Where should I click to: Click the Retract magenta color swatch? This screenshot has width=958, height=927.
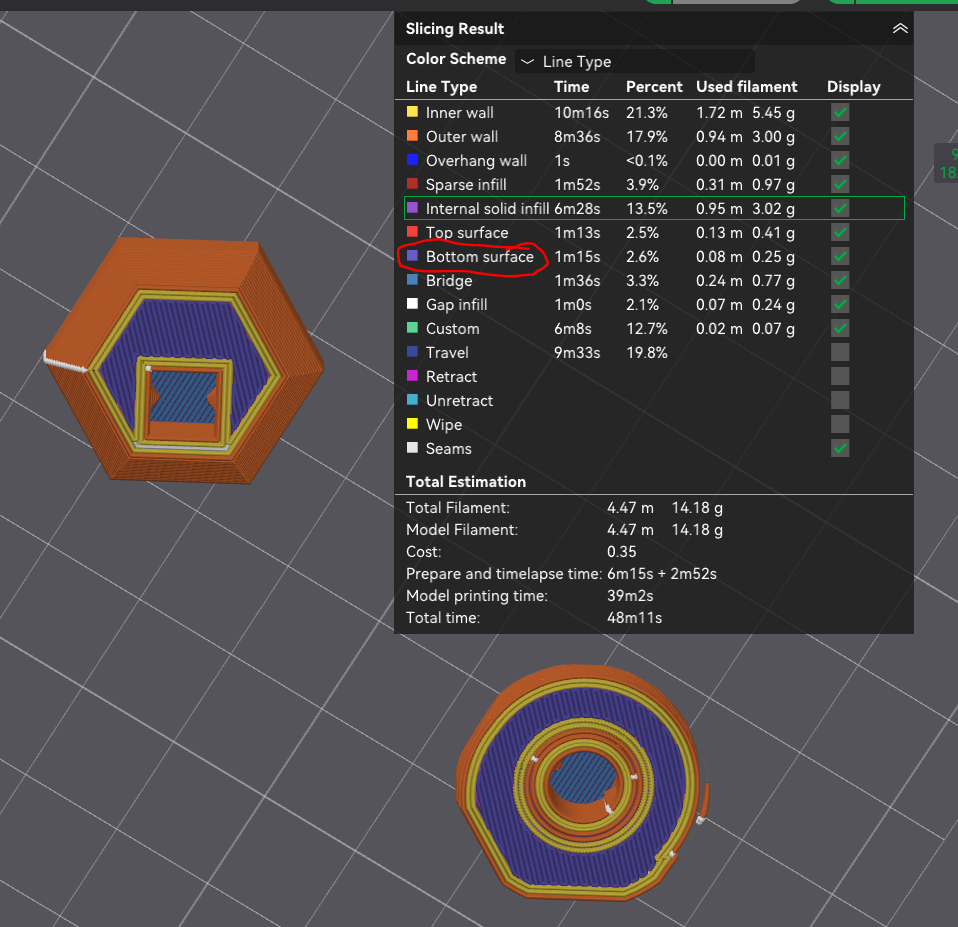(412, 376)
